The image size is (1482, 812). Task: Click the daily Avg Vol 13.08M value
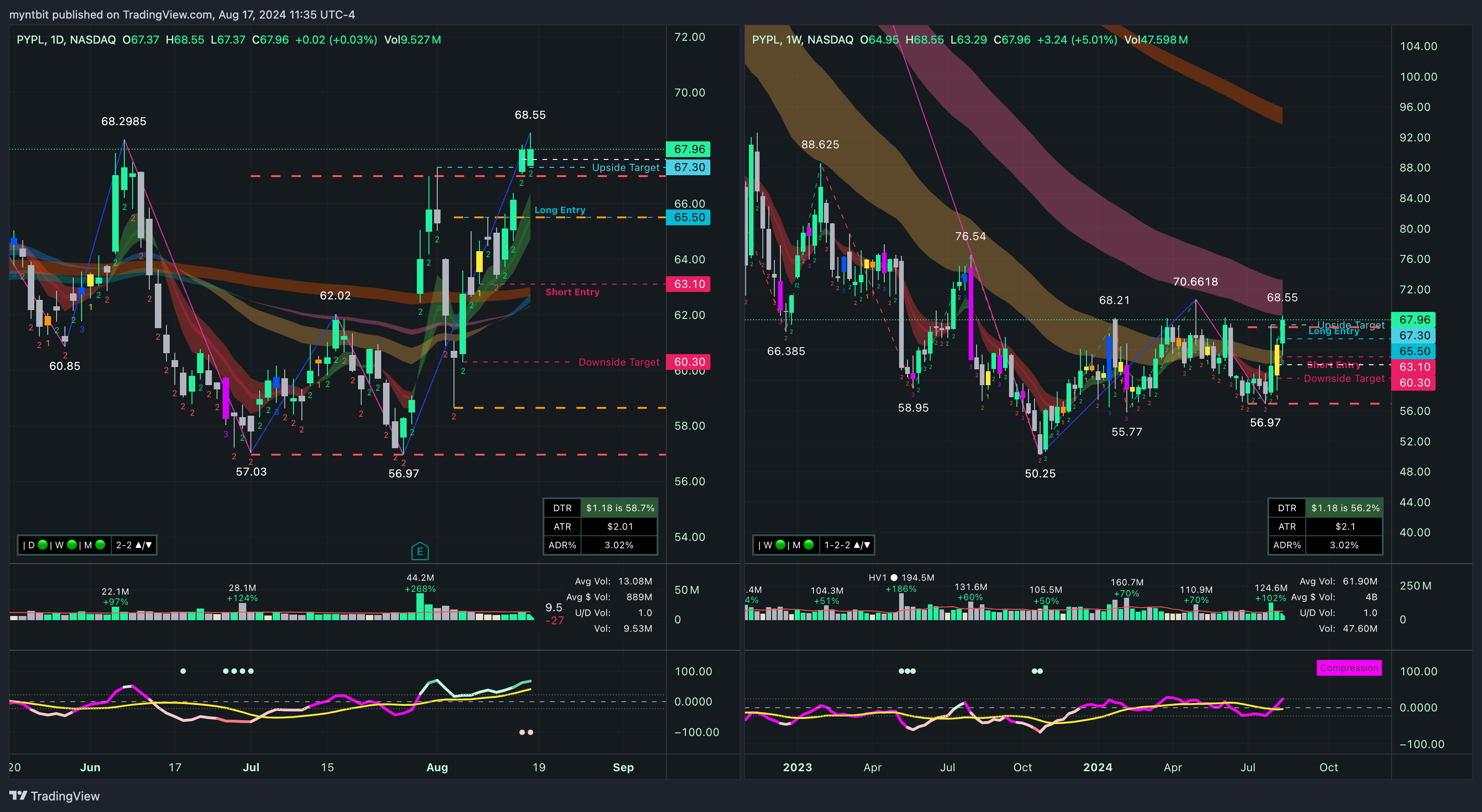click(634, 581)
